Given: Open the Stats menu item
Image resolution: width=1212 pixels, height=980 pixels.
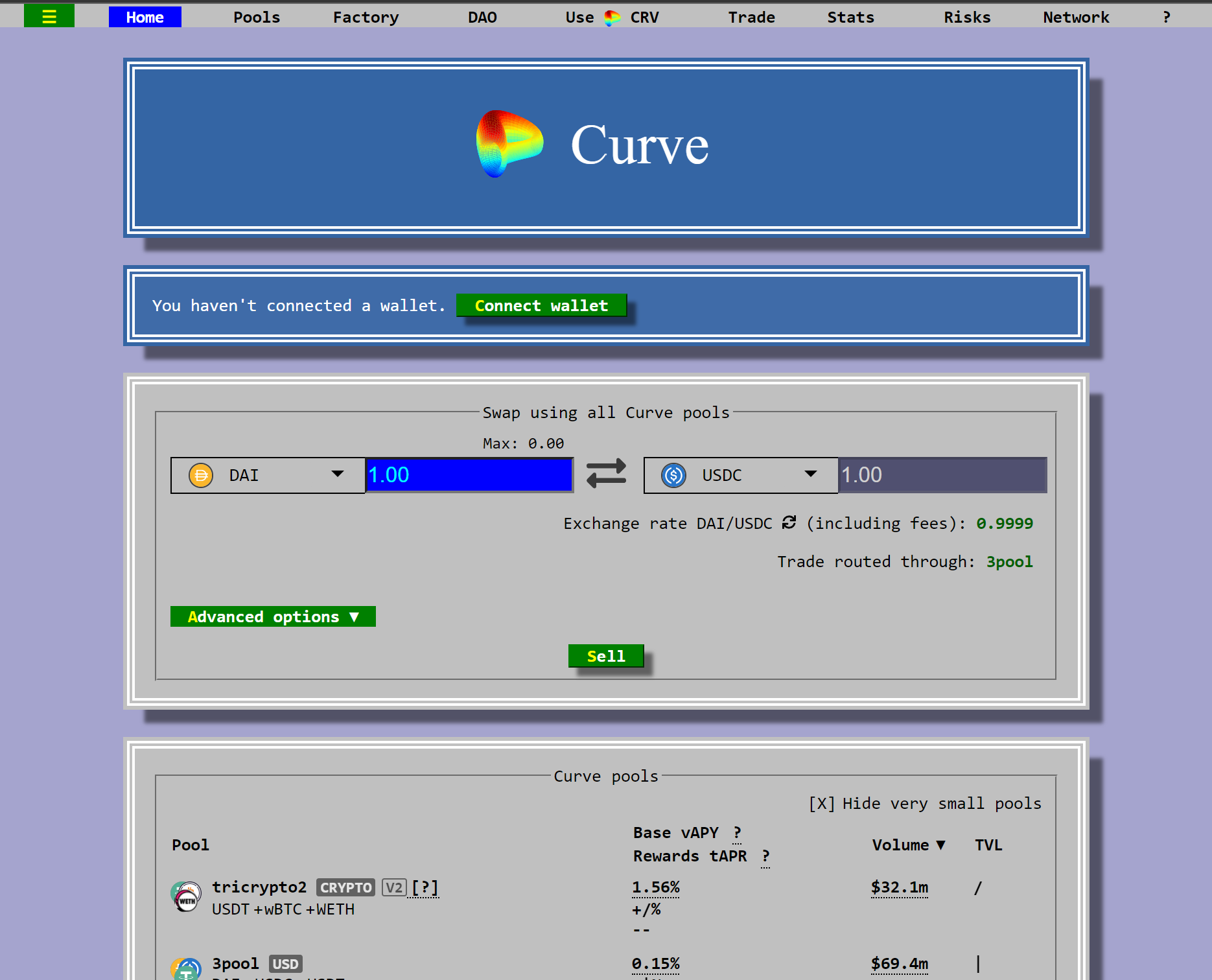Looking at the screenshot, I should pos(851,17).
